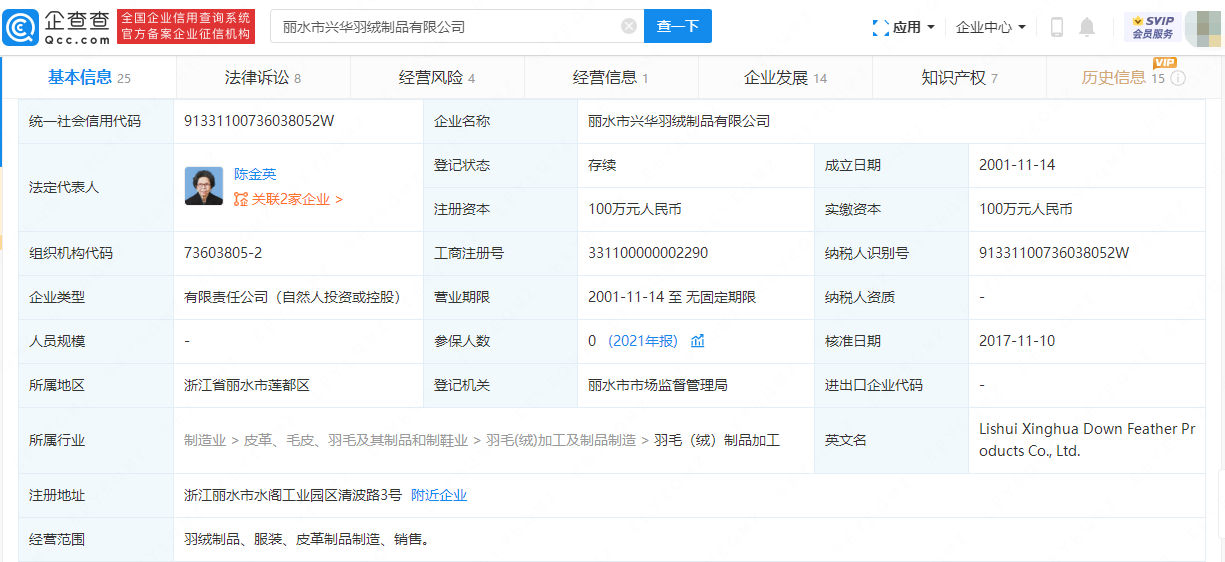1225x562 pixels.
Task: Select English name Lishui Xinghua Down Feather Products
Action: [x=1087, y=440]
